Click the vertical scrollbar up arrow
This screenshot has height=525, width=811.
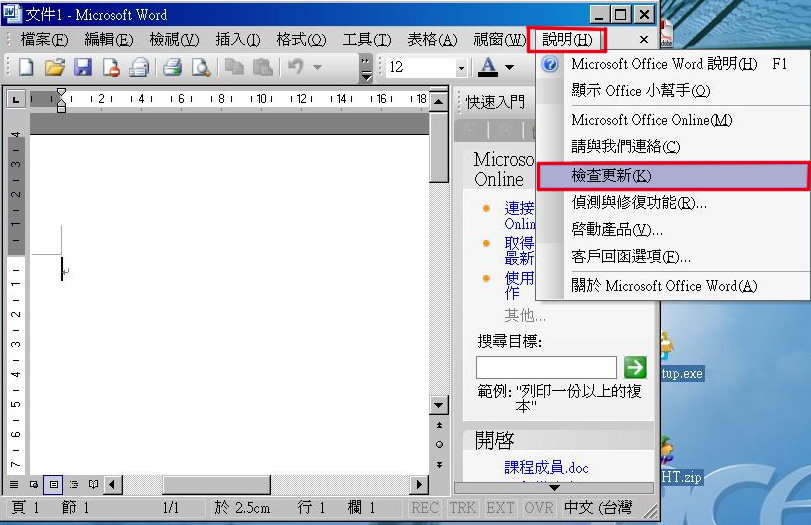(x=439, y=101)
